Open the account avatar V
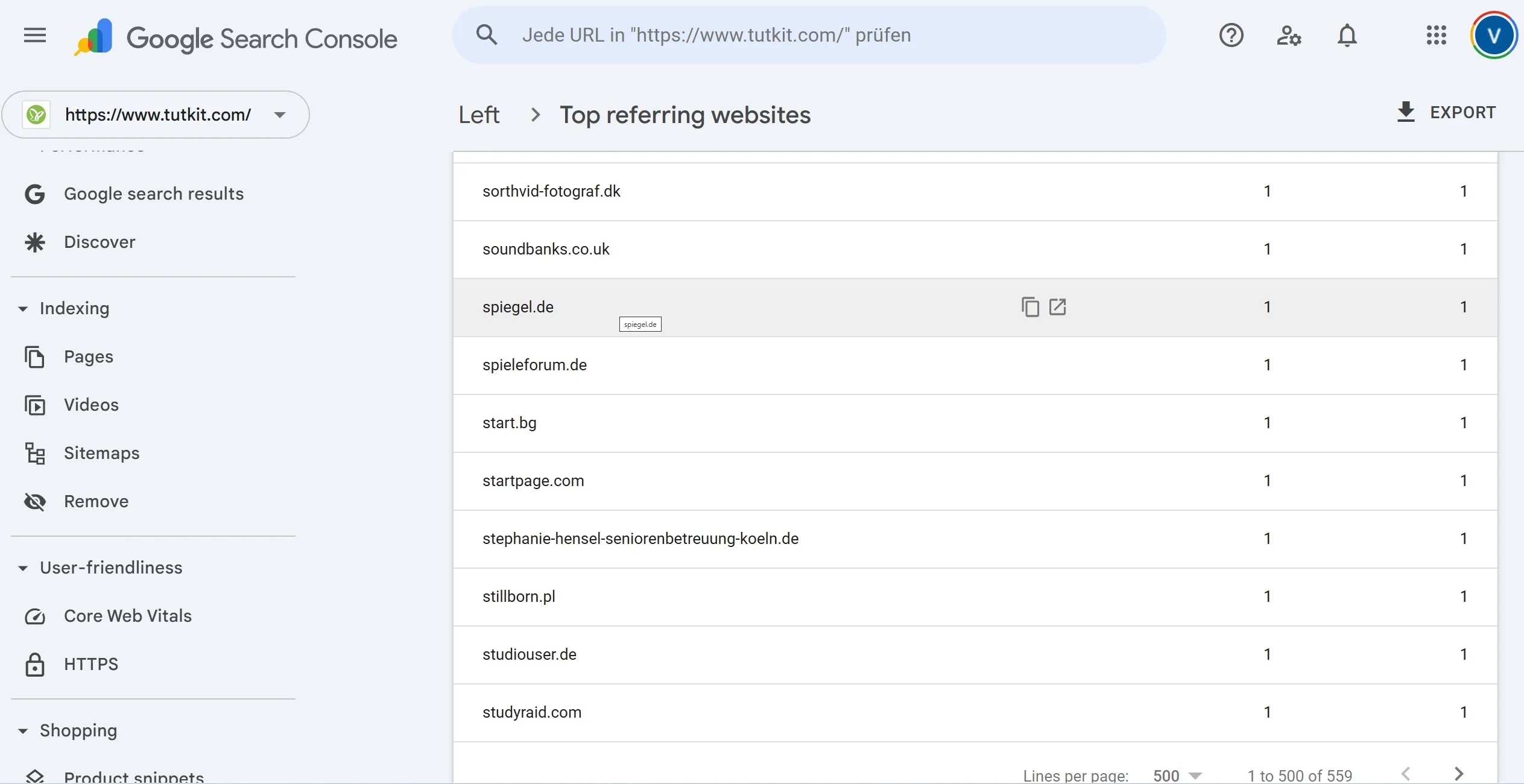 coord(1493,35)
